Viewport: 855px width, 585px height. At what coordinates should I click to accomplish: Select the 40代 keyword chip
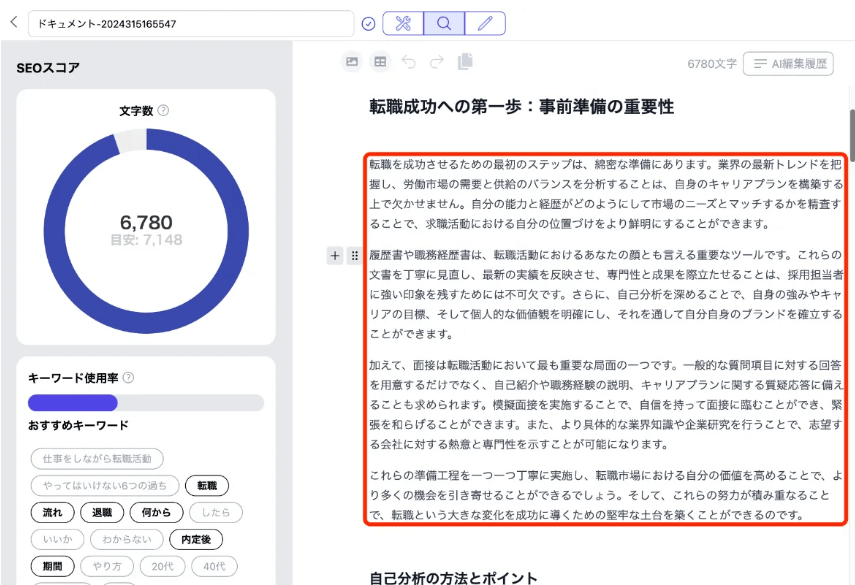pyautogui.click(x=214, y=566)
